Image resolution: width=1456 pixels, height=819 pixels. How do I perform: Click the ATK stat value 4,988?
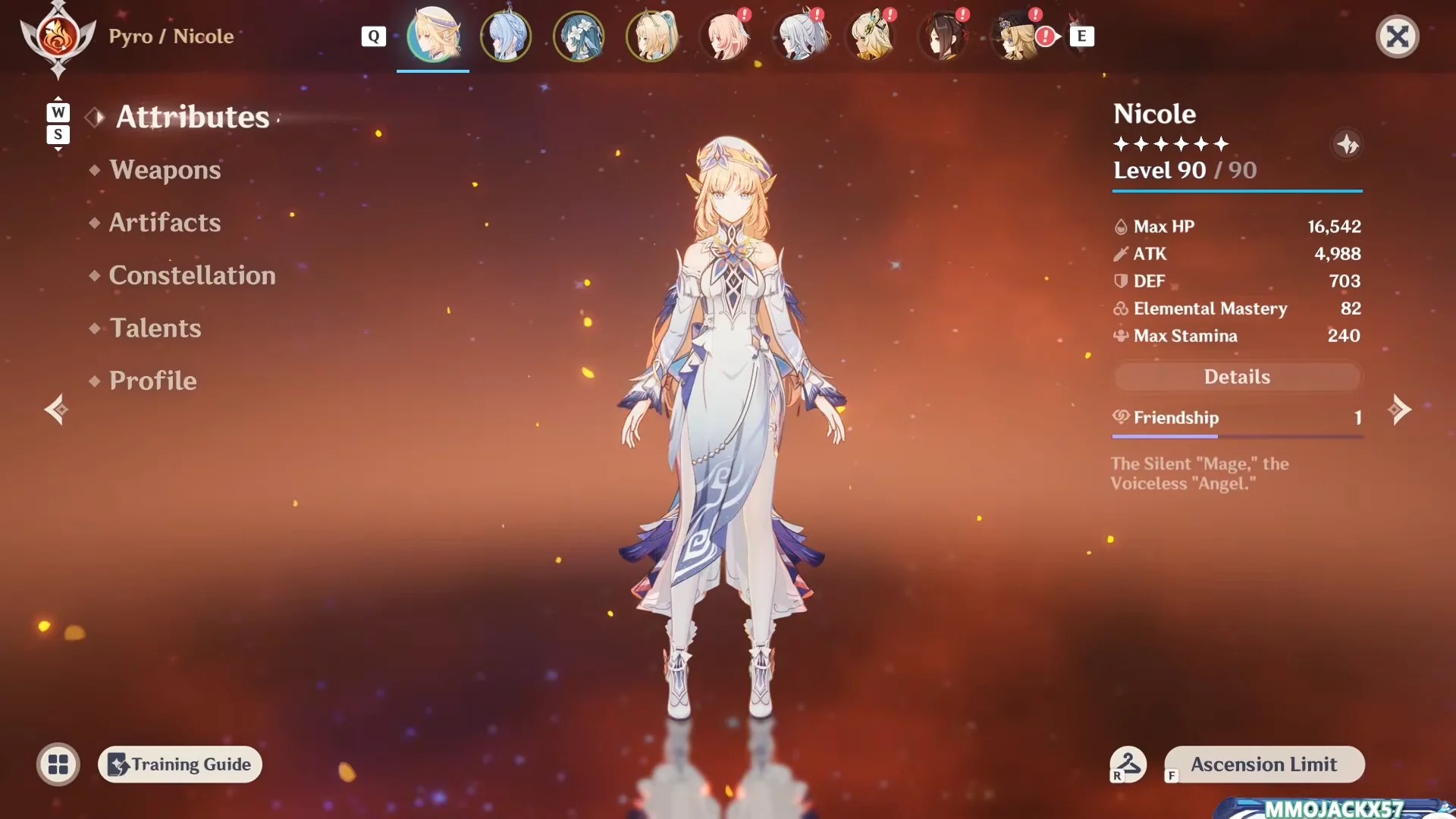tap(1338, 253)
